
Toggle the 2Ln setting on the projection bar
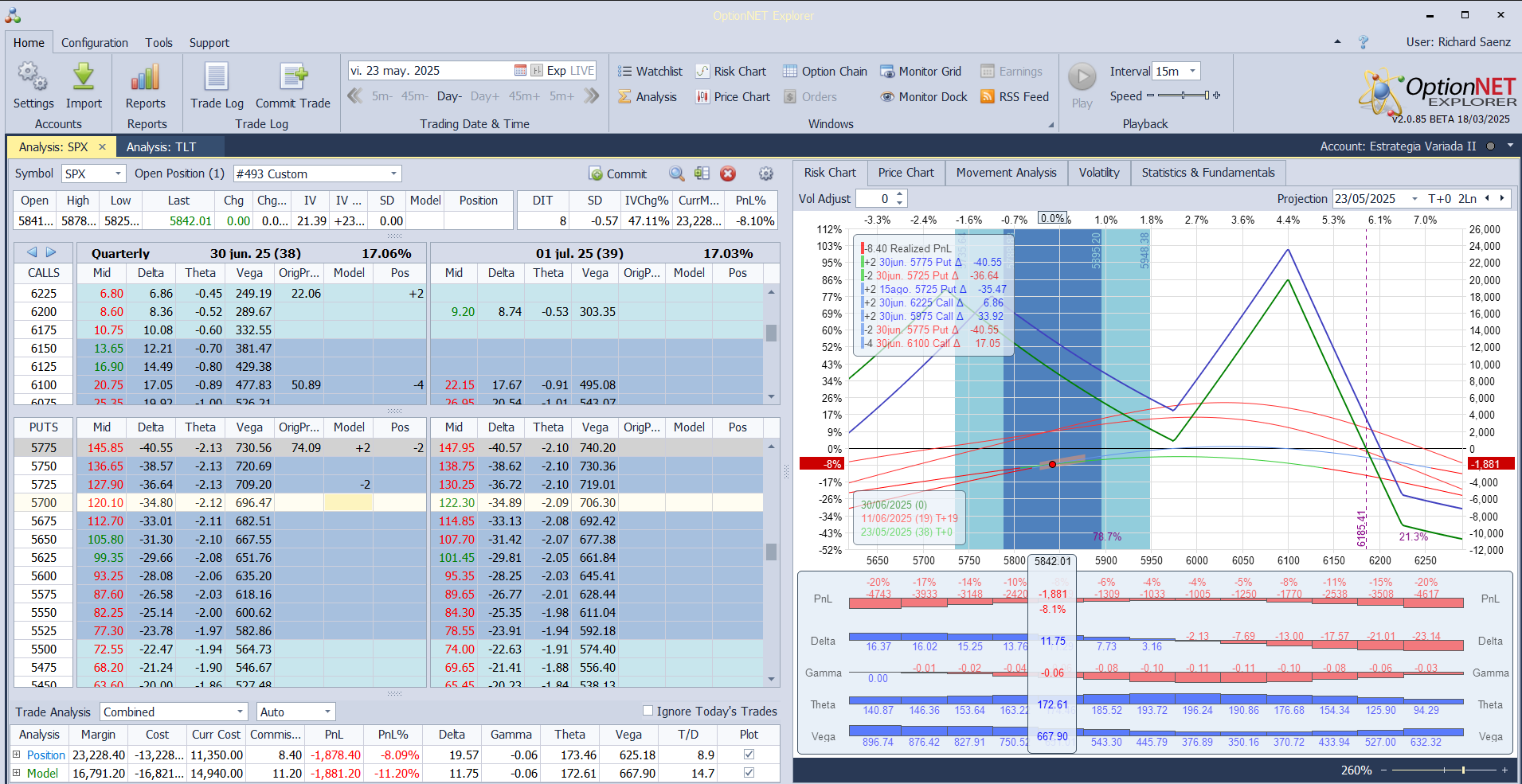[1467, 198]
